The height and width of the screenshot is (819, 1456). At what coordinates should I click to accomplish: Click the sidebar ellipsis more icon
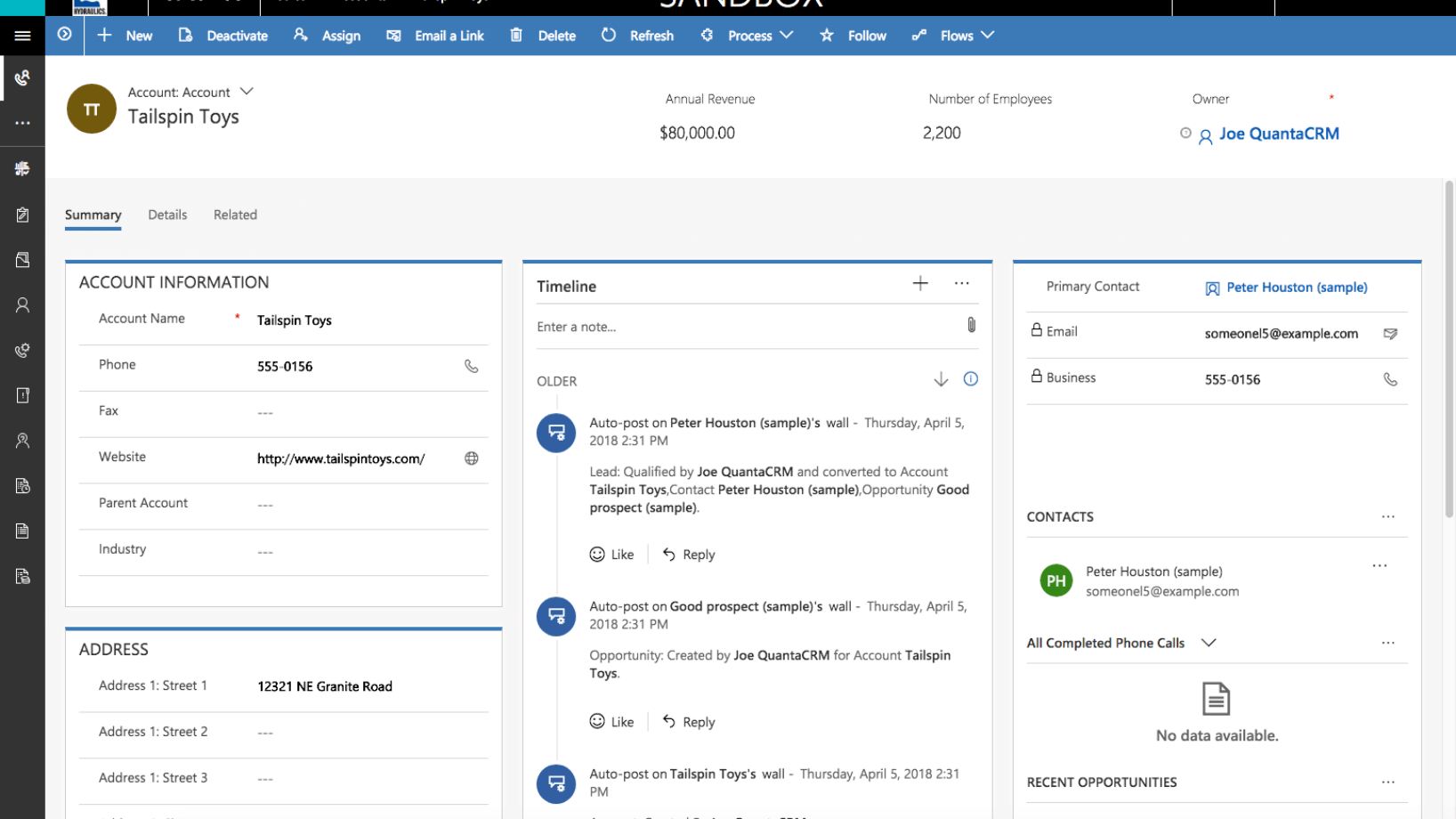22,123
